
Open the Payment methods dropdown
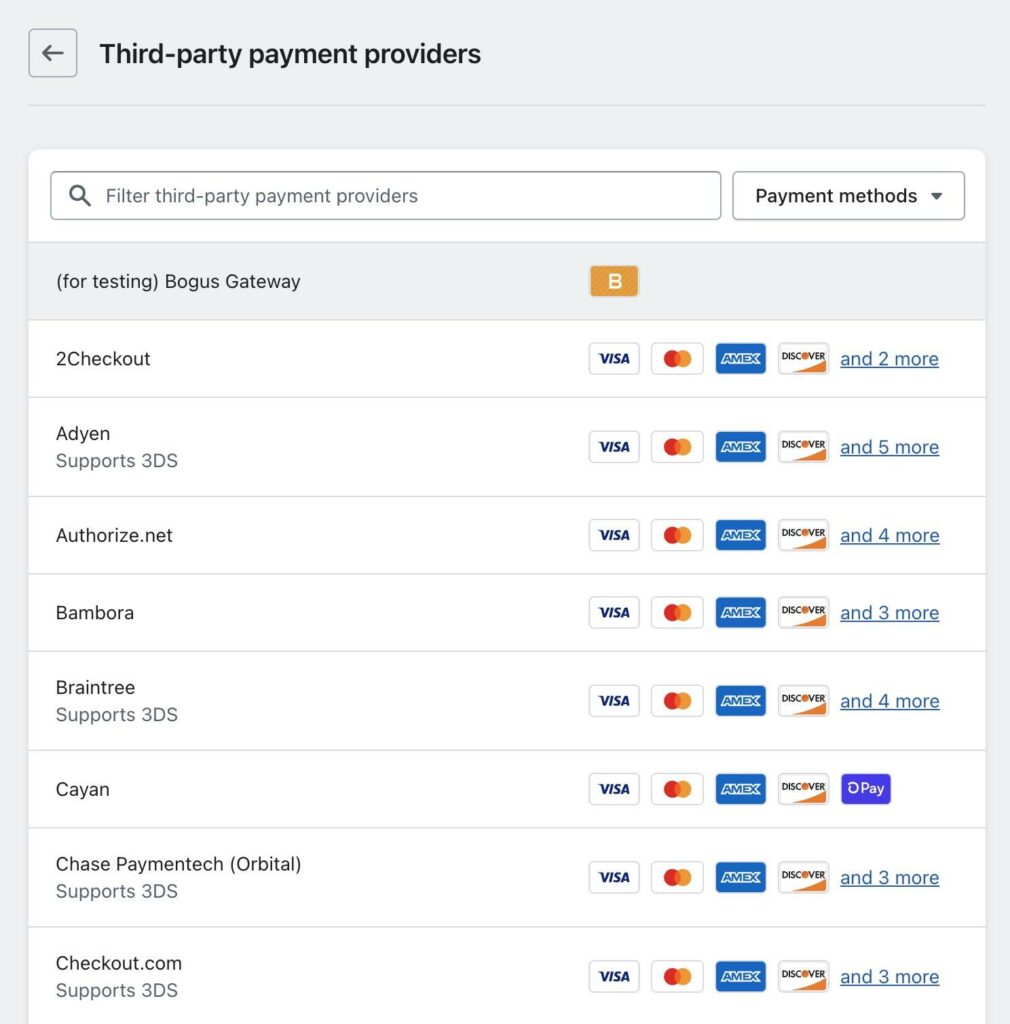848,196
